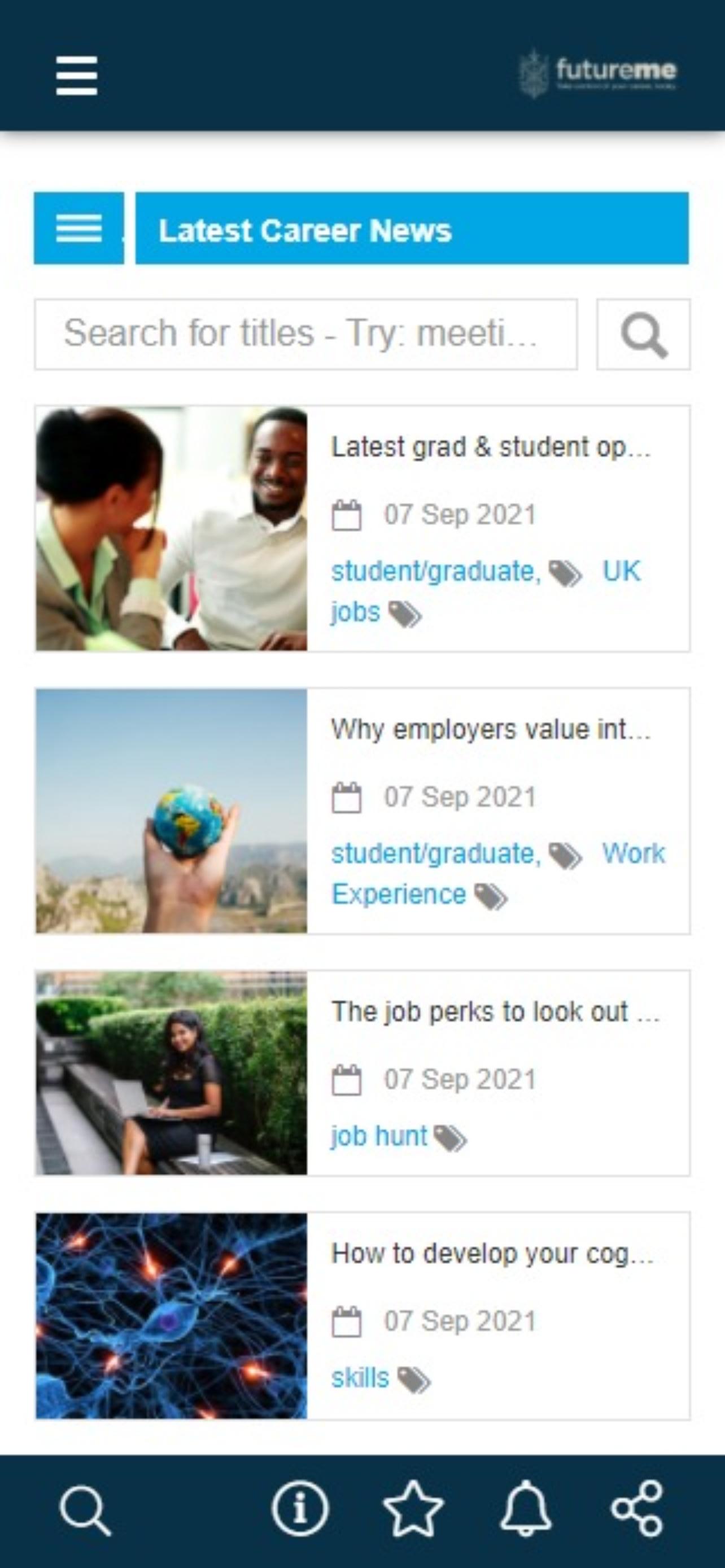Focus the Search for titles input field
This screenshot has height=1568, width=725.
pyautogui.click(x=305, y=334)
